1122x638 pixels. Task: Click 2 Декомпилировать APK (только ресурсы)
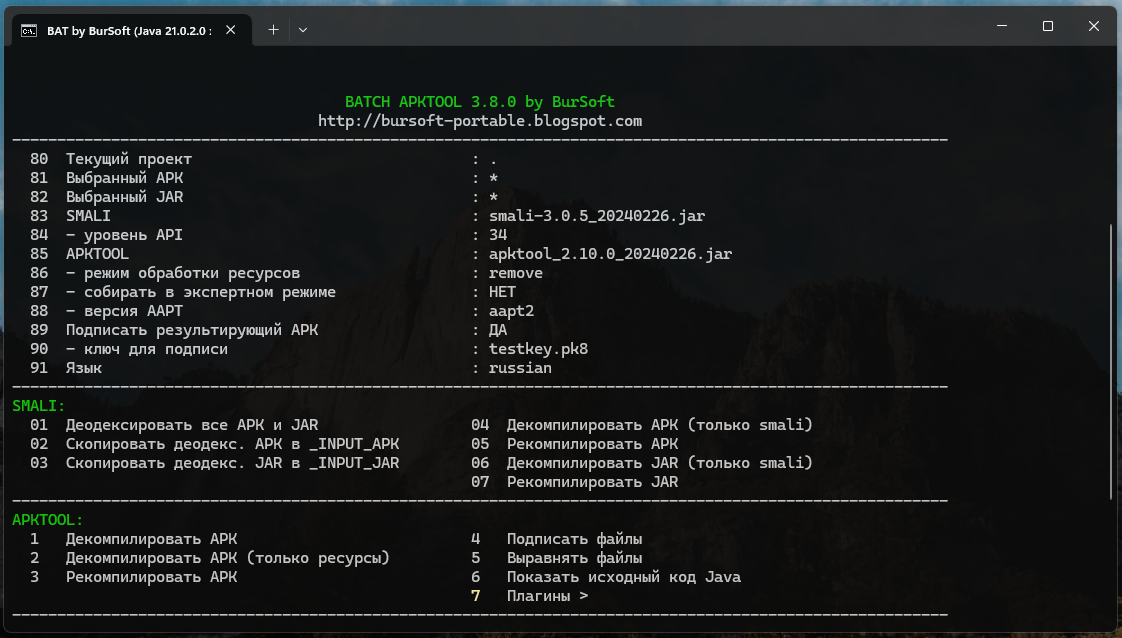pos(210,558)
